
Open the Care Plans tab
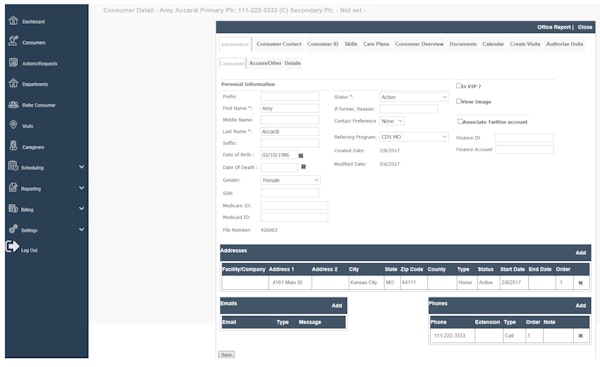[376, 44]
